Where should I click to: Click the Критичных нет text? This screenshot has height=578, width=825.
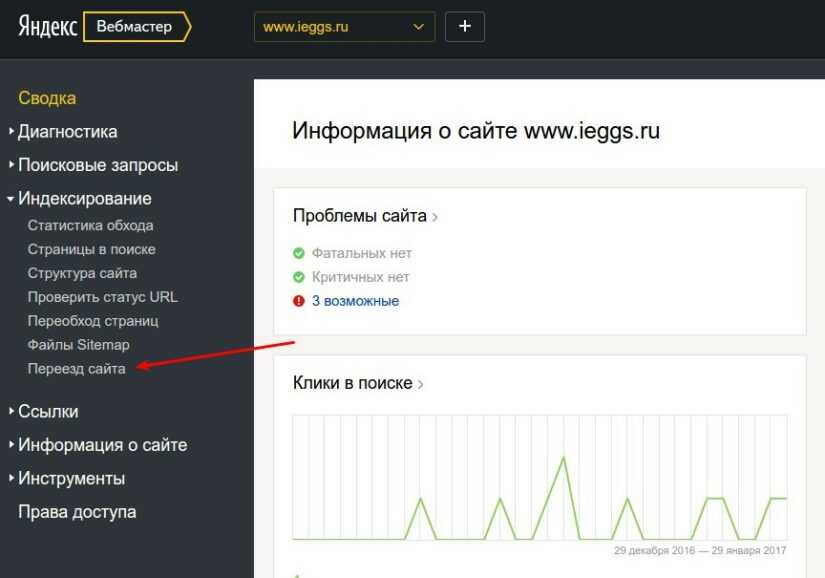point(360,277)
